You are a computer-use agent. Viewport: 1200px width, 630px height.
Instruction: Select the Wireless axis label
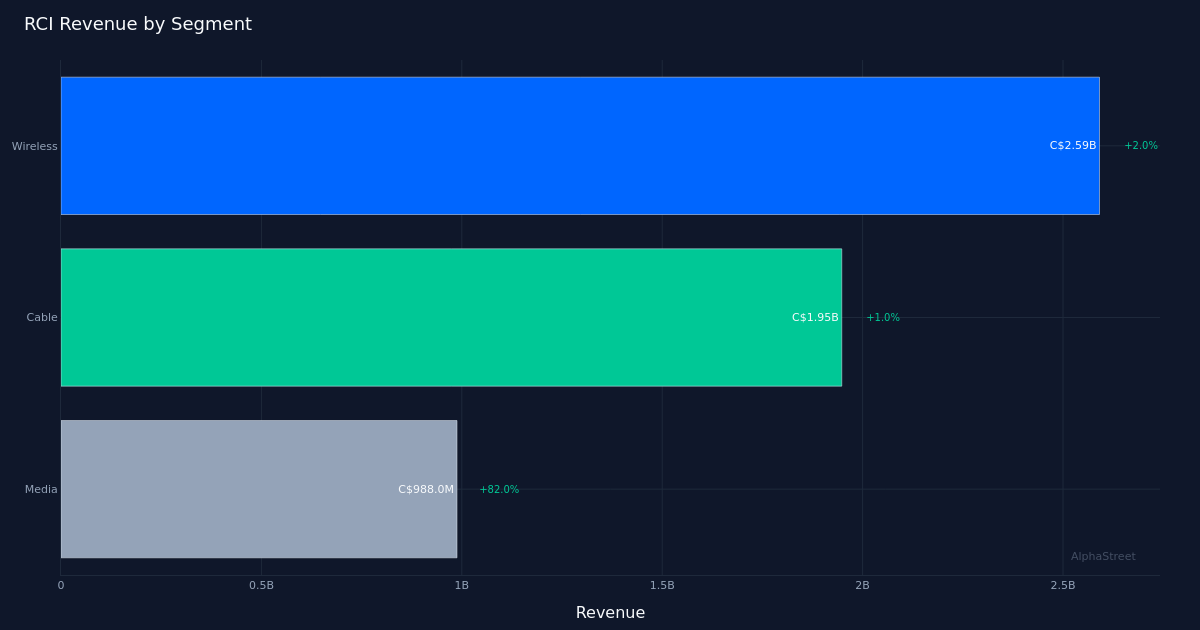point(35,146)
